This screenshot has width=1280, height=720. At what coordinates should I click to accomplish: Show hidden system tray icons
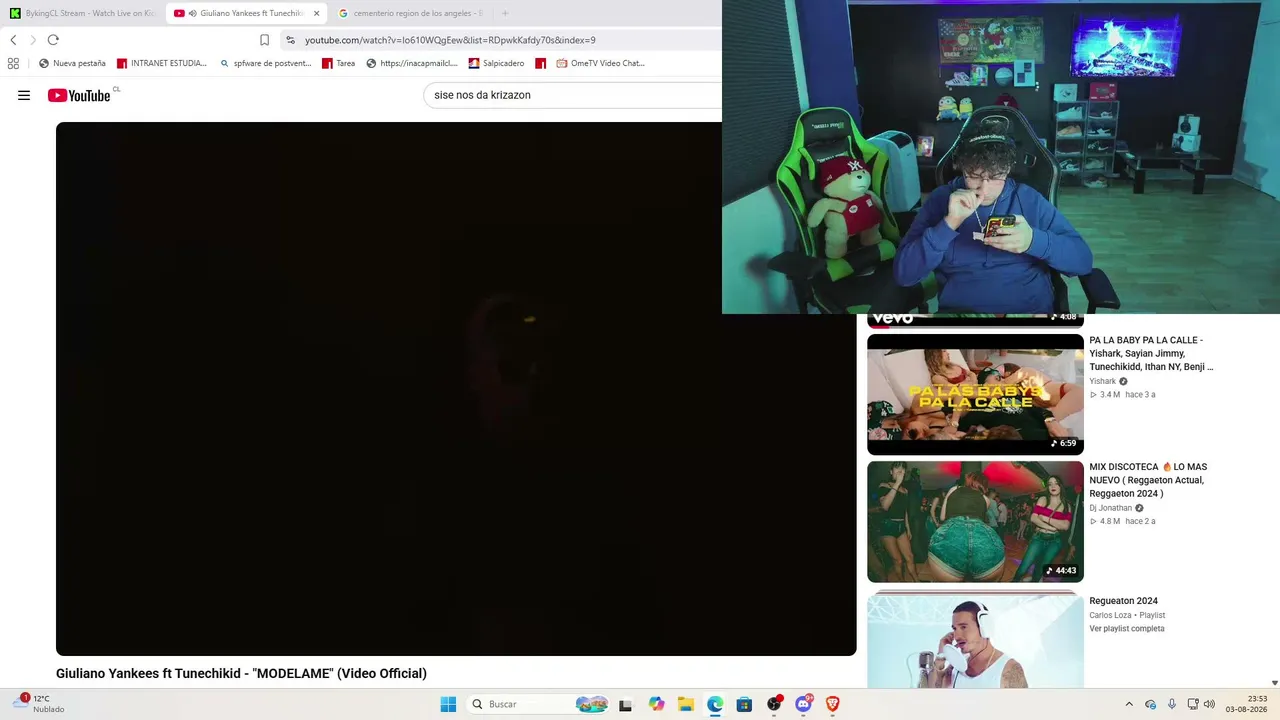[x=1129, y=704]
